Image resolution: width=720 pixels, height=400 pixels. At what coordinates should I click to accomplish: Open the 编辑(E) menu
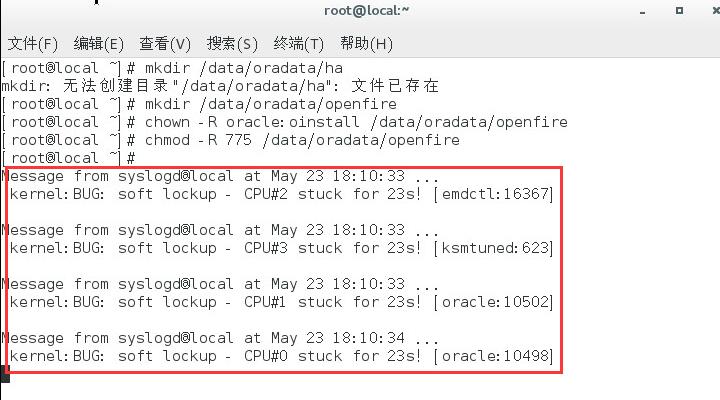click(x=98, y=44)
